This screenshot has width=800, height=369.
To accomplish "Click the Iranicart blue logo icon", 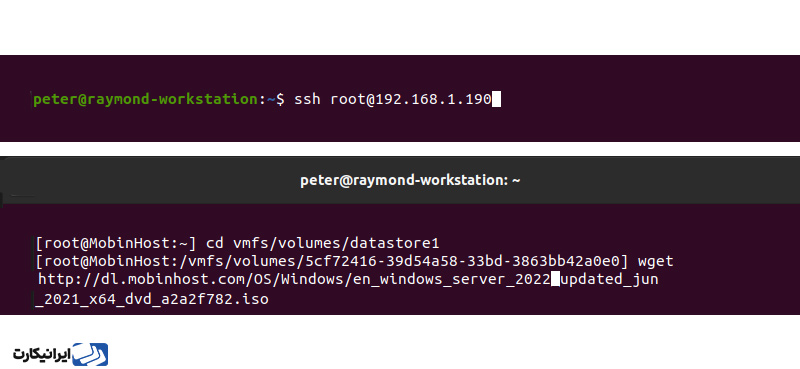I will (x=90, y=354).
